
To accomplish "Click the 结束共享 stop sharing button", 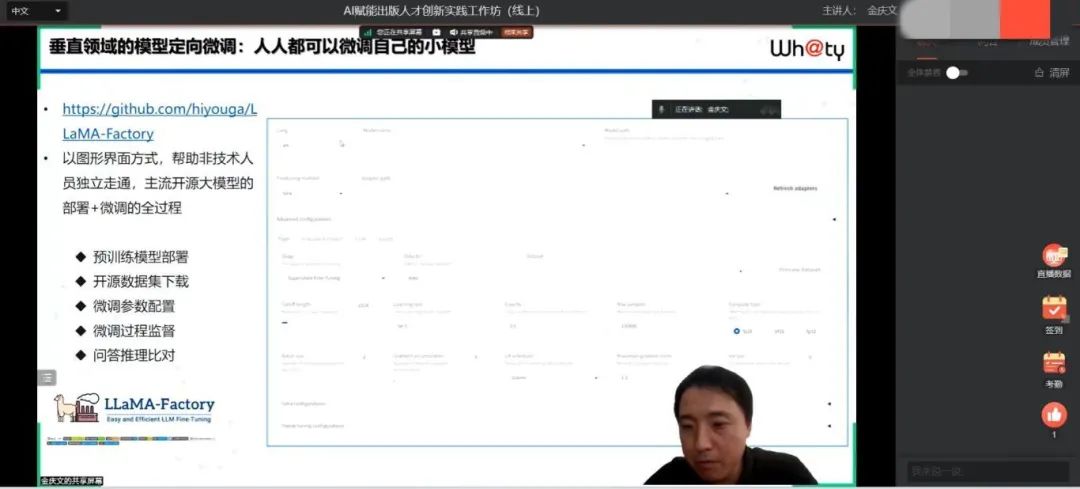I will point(517,32).
